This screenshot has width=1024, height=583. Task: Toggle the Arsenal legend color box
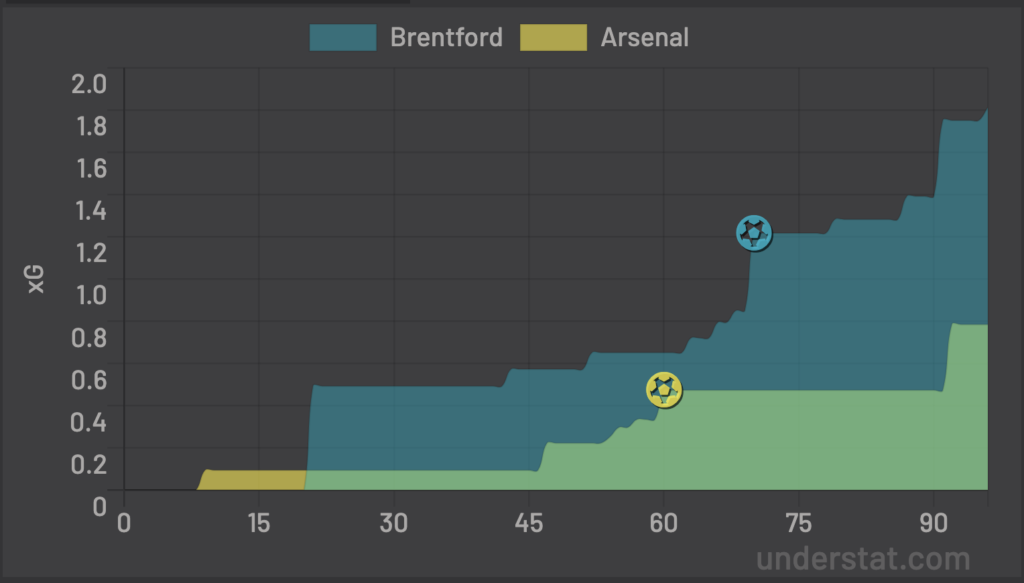pos(553,38)
